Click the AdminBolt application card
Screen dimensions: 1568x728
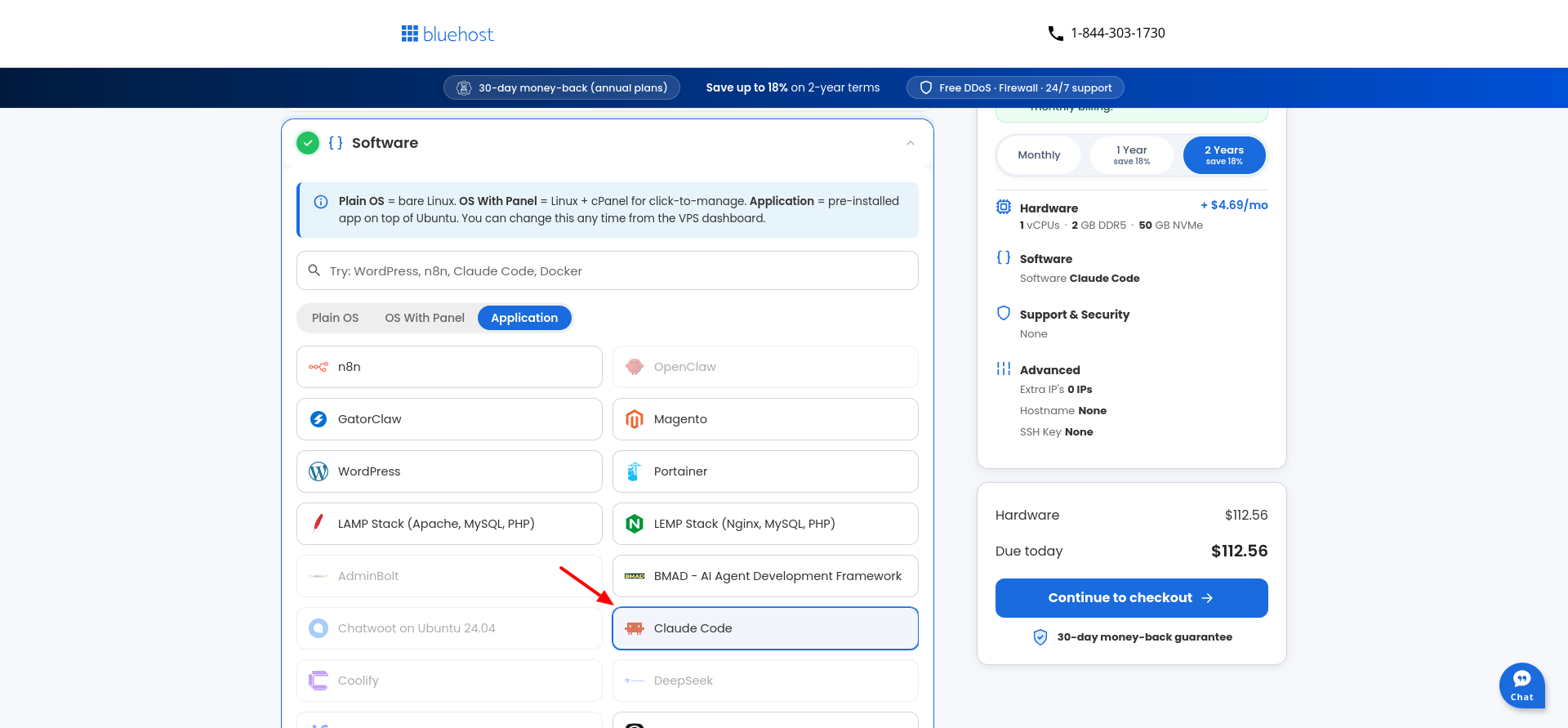[449, 576]
